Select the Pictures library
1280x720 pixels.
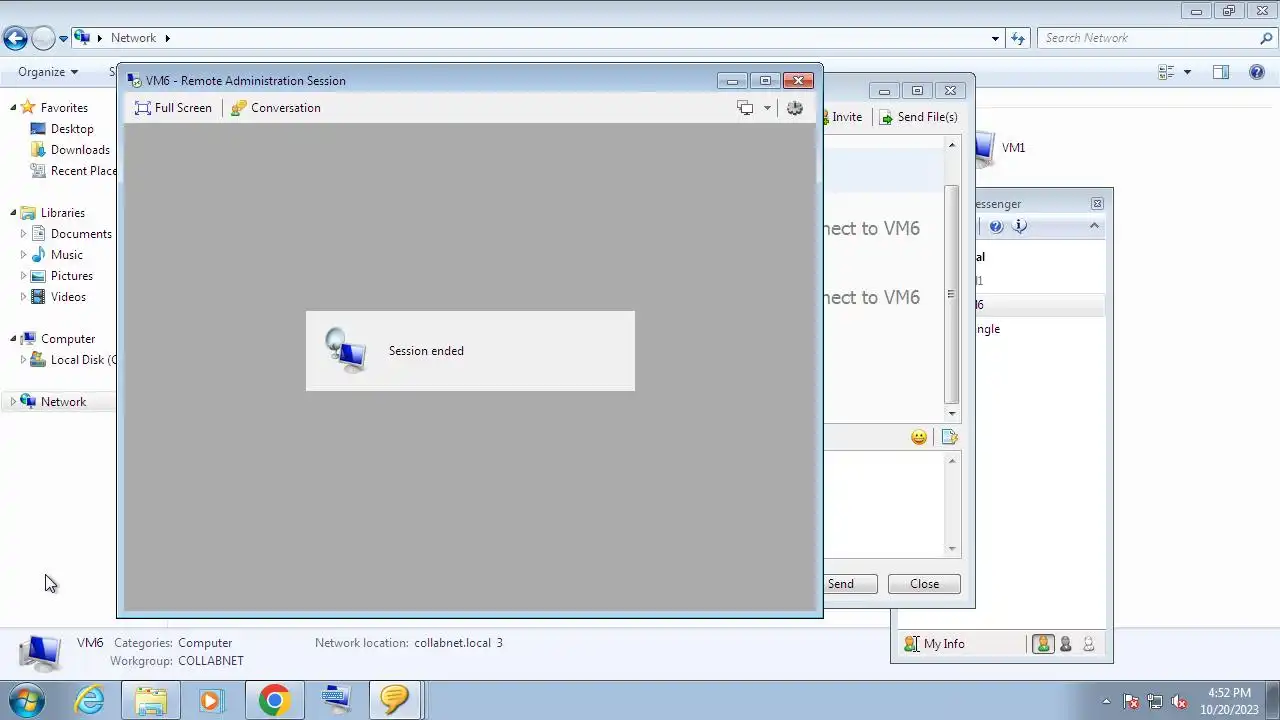pyautogui.click(x=72, y=276)
